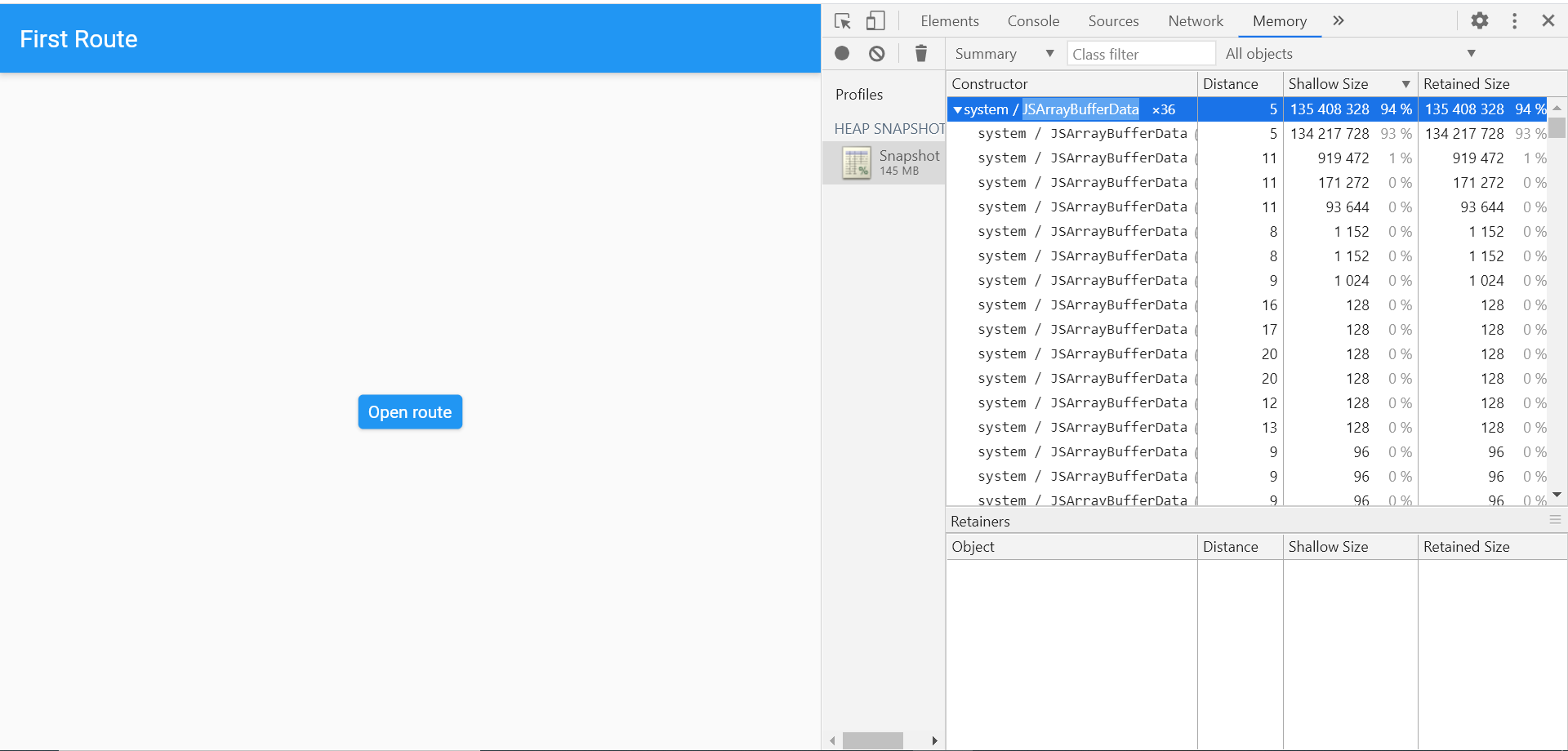Open the customize DevTools three-dot menu
The height and width of the screenshot is (751, 1568).
click(1514, 20)
